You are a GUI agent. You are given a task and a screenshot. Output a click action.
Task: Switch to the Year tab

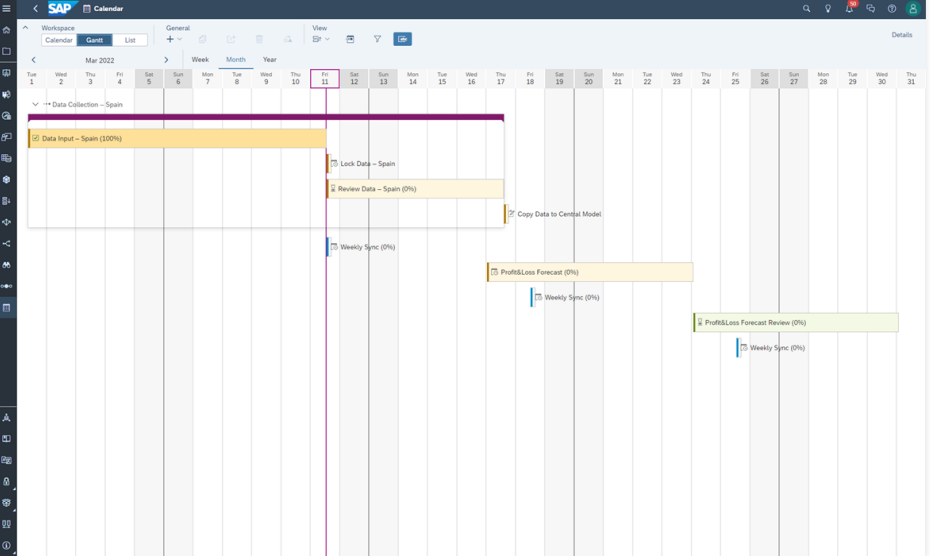[269, 59]
